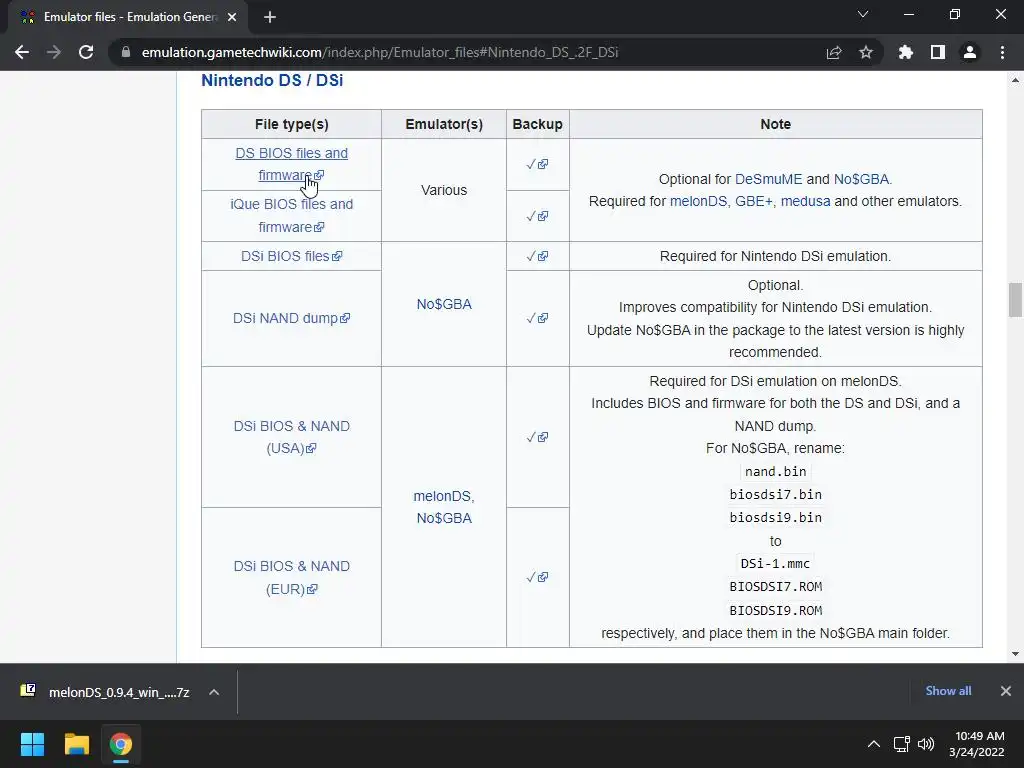
Task: Click the Various emulator cell
Action: coord(444,190)
